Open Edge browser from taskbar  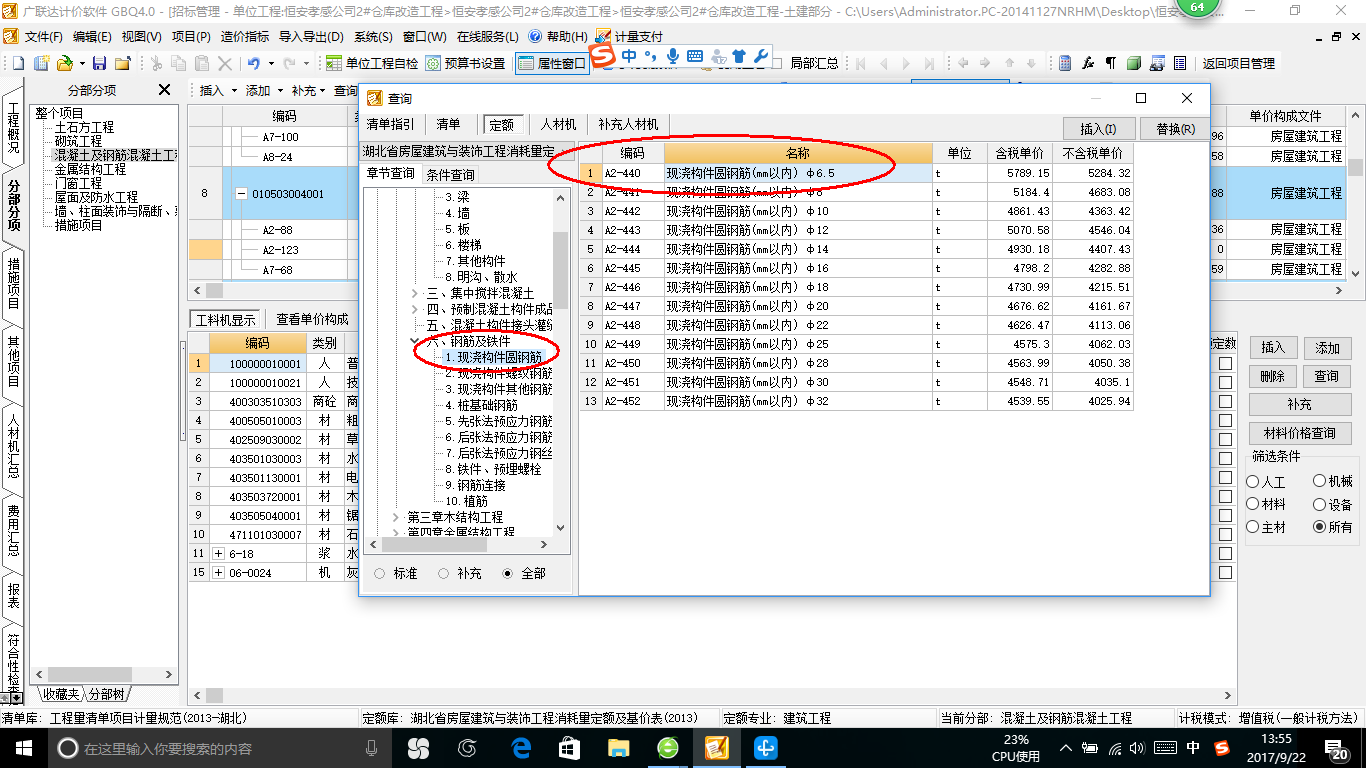(521, 748)
